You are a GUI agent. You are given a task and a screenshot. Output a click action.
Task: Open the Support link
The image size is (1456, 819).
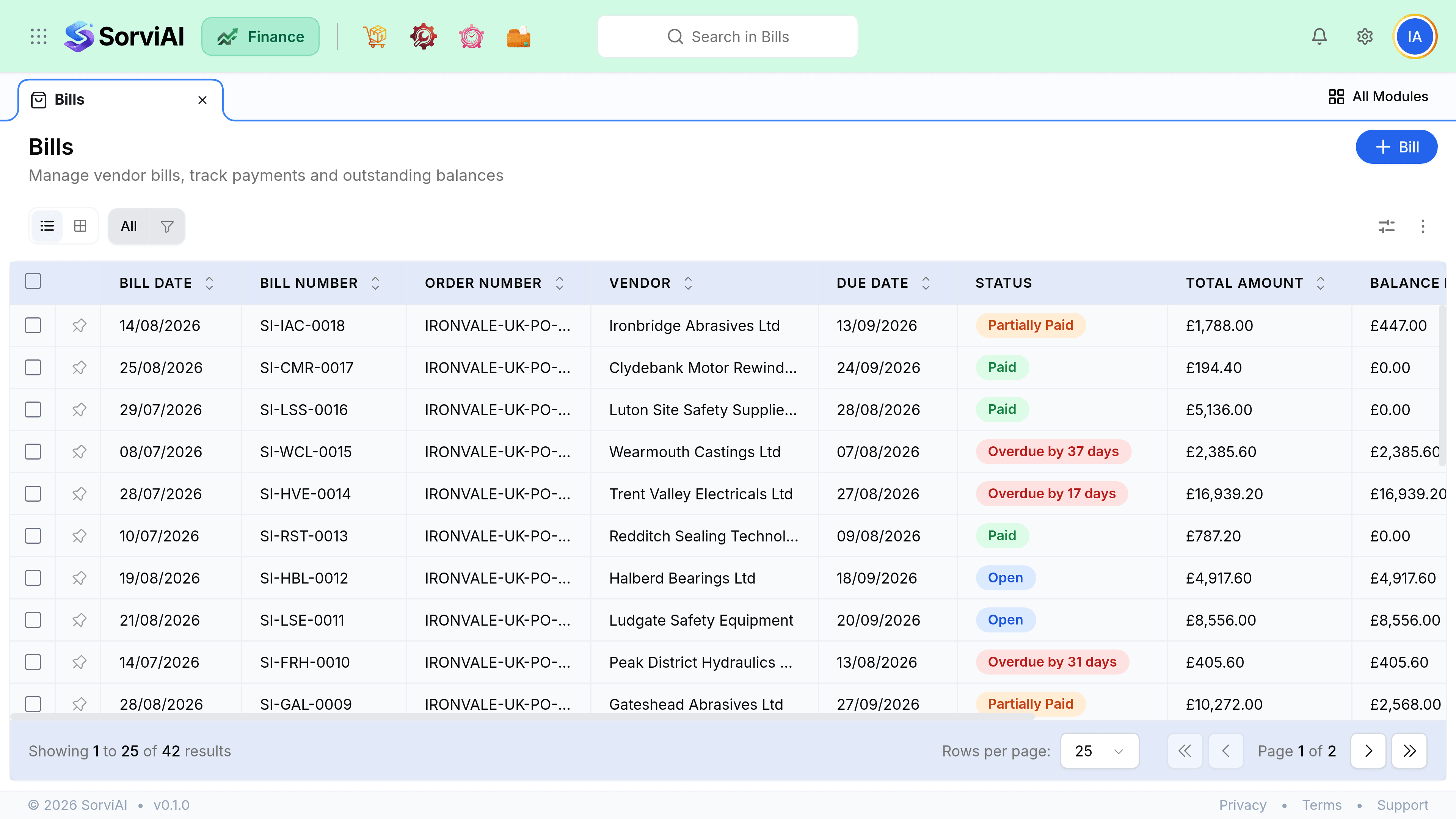1402,805
